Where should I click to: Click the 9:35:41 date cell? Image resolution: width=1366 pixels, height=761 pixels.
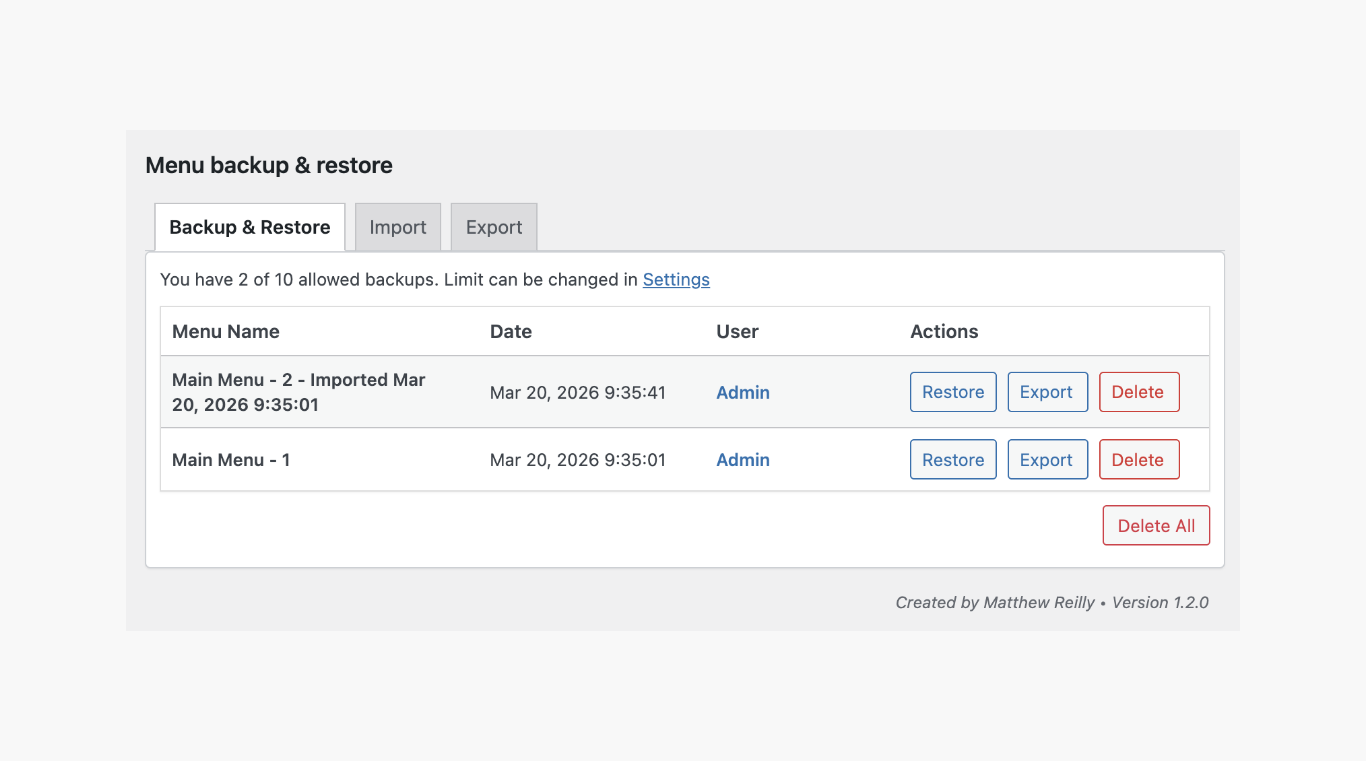click(x=577, y=393)
